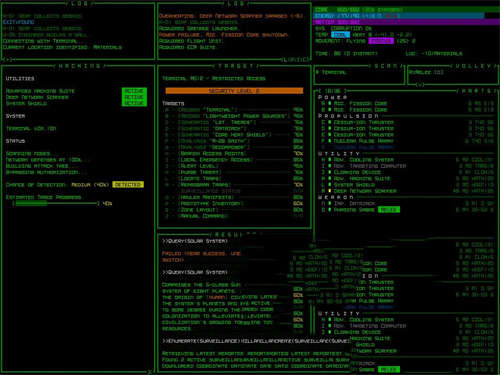Screen dimensions: 500x375
Task: Click the HACKING panel header
Action: [x=79, y=66]
